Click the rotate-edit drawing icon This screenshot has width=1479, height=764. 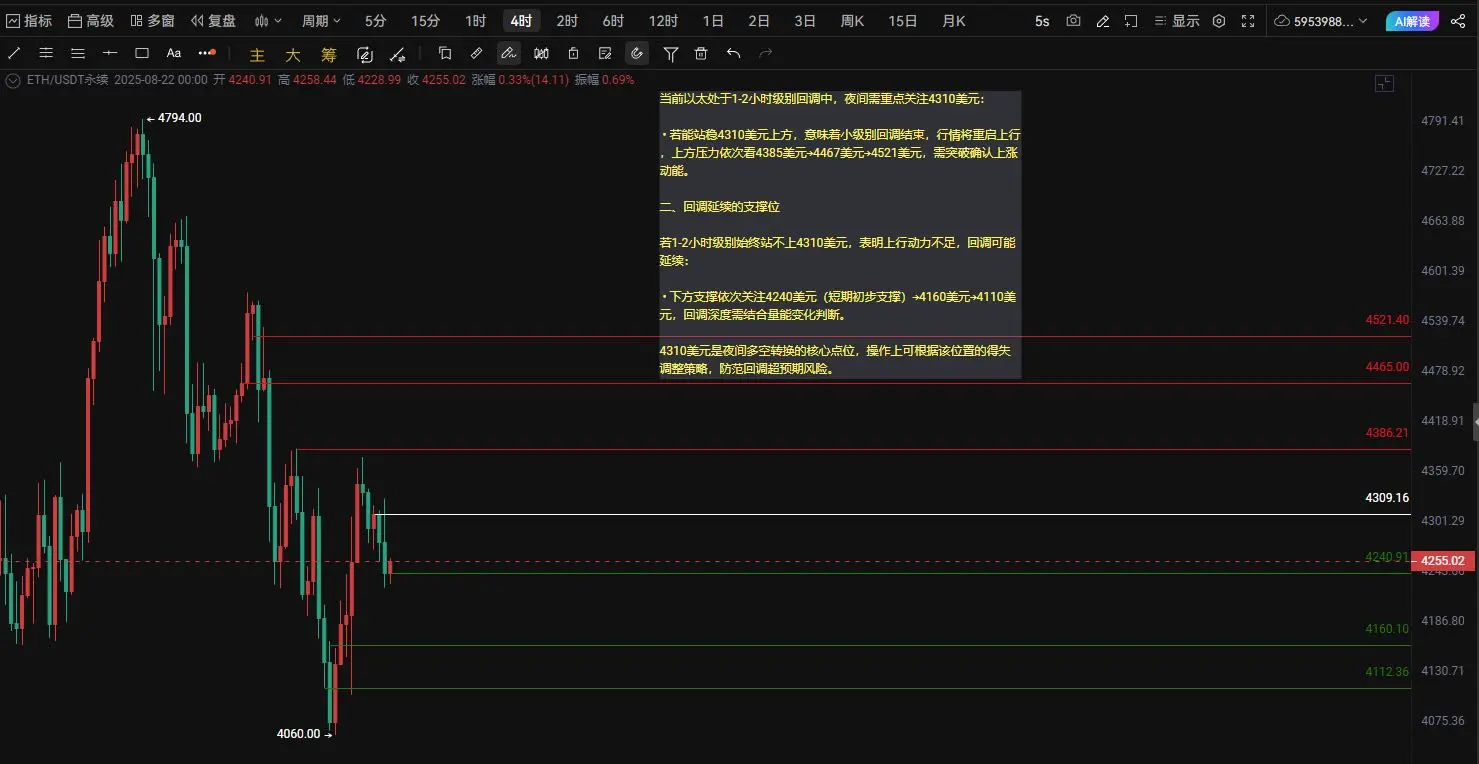coord(365,54)
